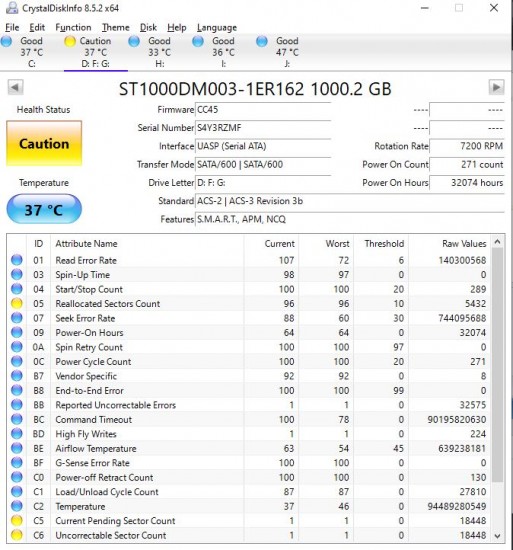This screenshot has width=513, height=550.
Task: Click the Standard field ACS-2 | ACS-3
Action: [350, 201]
